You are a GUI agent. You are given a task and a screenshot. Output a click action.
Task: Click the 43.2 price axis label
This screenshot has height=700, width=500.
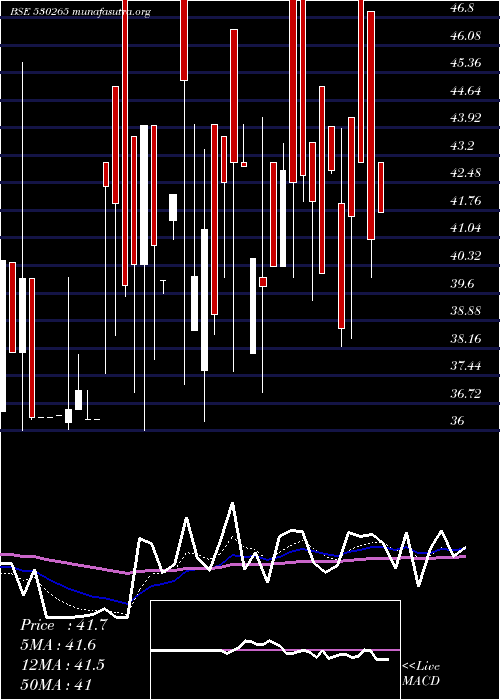pyautogui.click(x=462, y=146)
